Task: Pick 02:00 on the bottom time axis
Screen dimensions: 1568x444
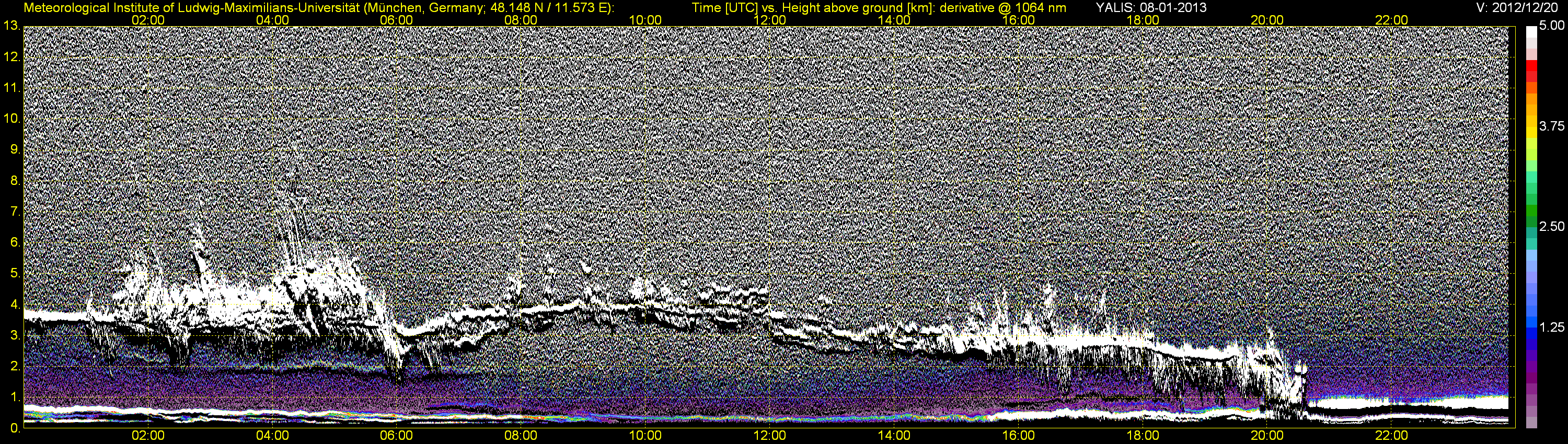Action: click(148, 436)
